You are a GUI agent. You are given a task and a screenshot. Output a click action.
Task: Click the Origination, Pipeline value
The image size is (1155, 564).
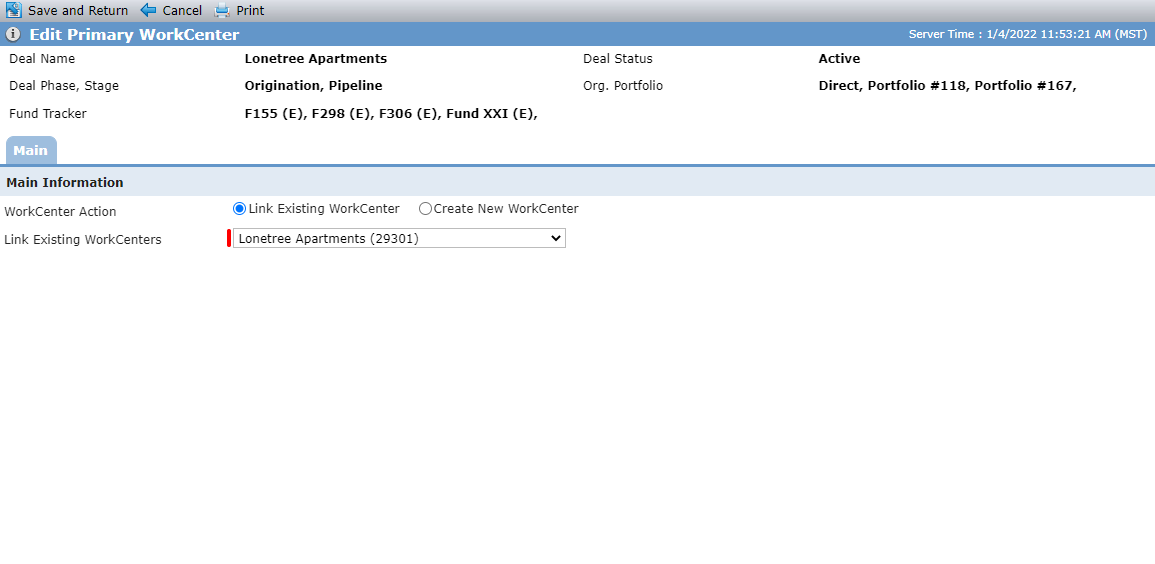point(313,86)
